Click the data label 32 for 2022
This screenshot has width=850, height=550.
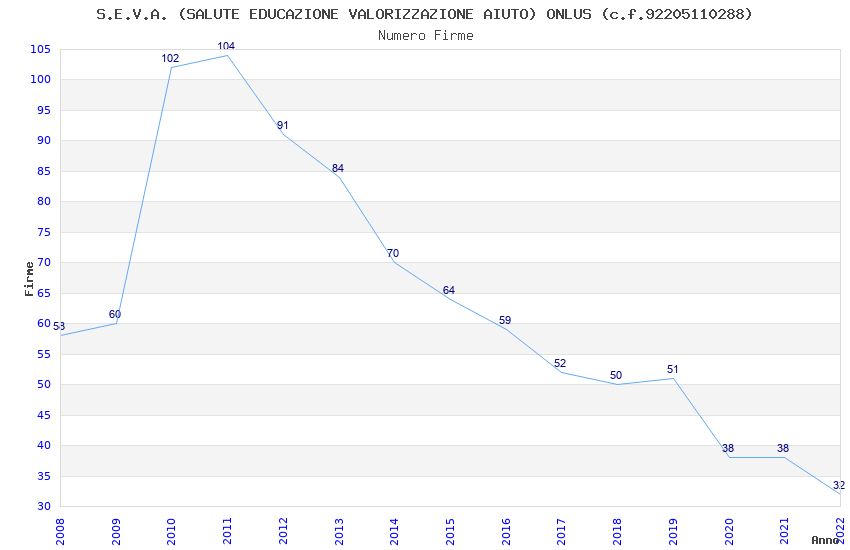pyautogui.click(x=839, y=485)
